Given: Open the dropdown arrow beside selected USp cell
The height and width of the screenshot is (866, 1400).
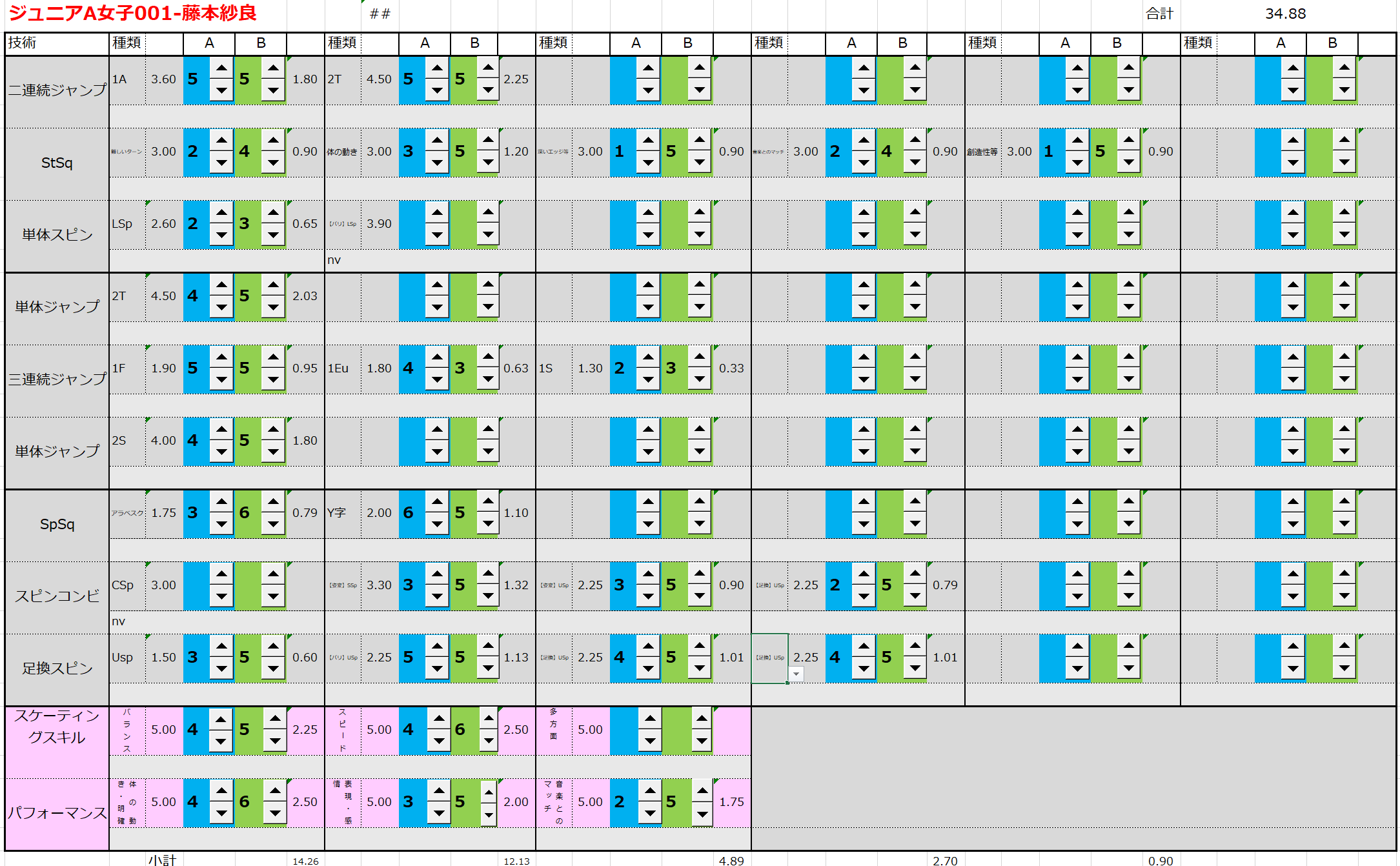Looking at the screenshot, I should (x=796, y=674).
